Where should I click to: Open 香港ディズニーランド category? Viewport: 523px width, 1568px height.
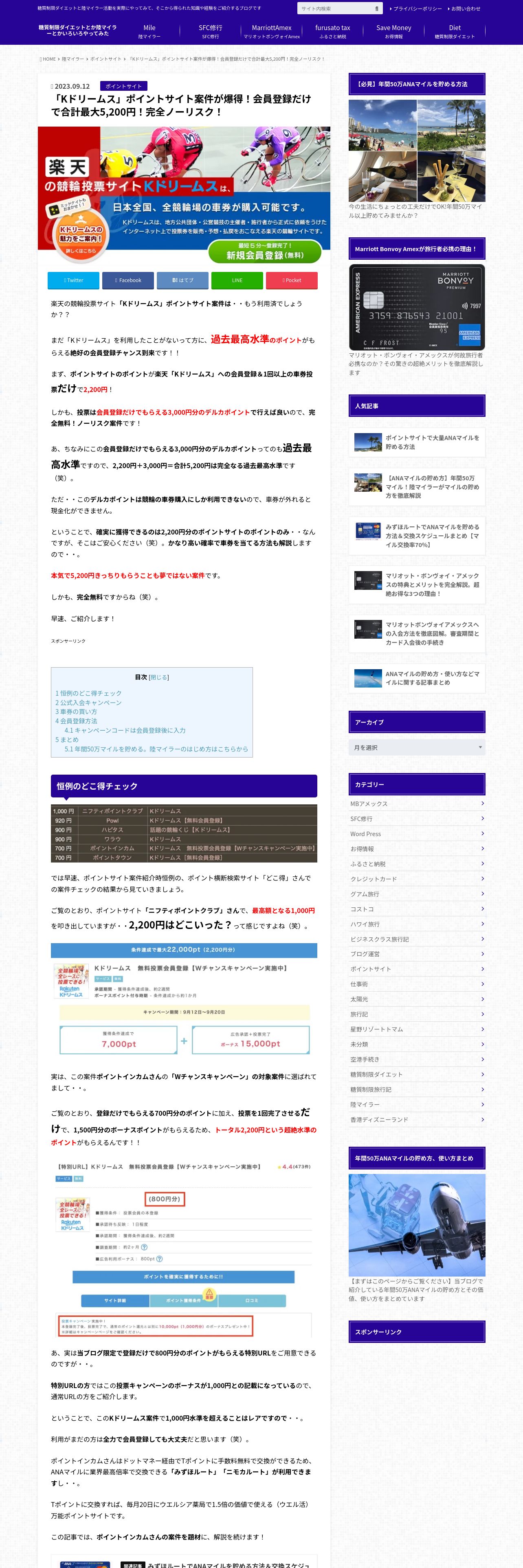pos(416,1119)
